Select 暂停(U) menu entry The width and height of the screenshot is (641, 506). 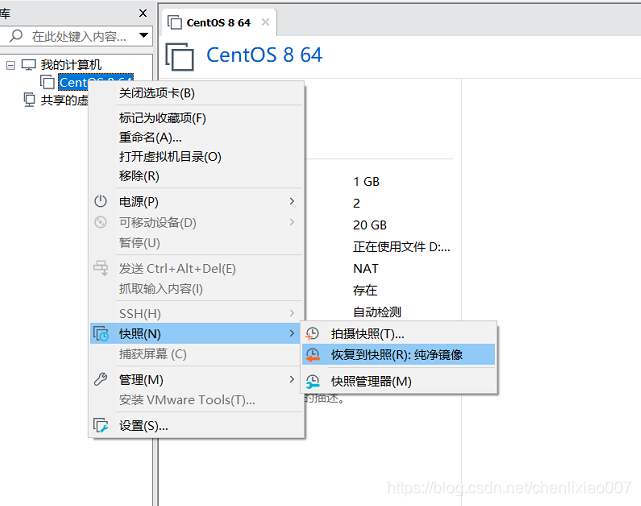197,243
